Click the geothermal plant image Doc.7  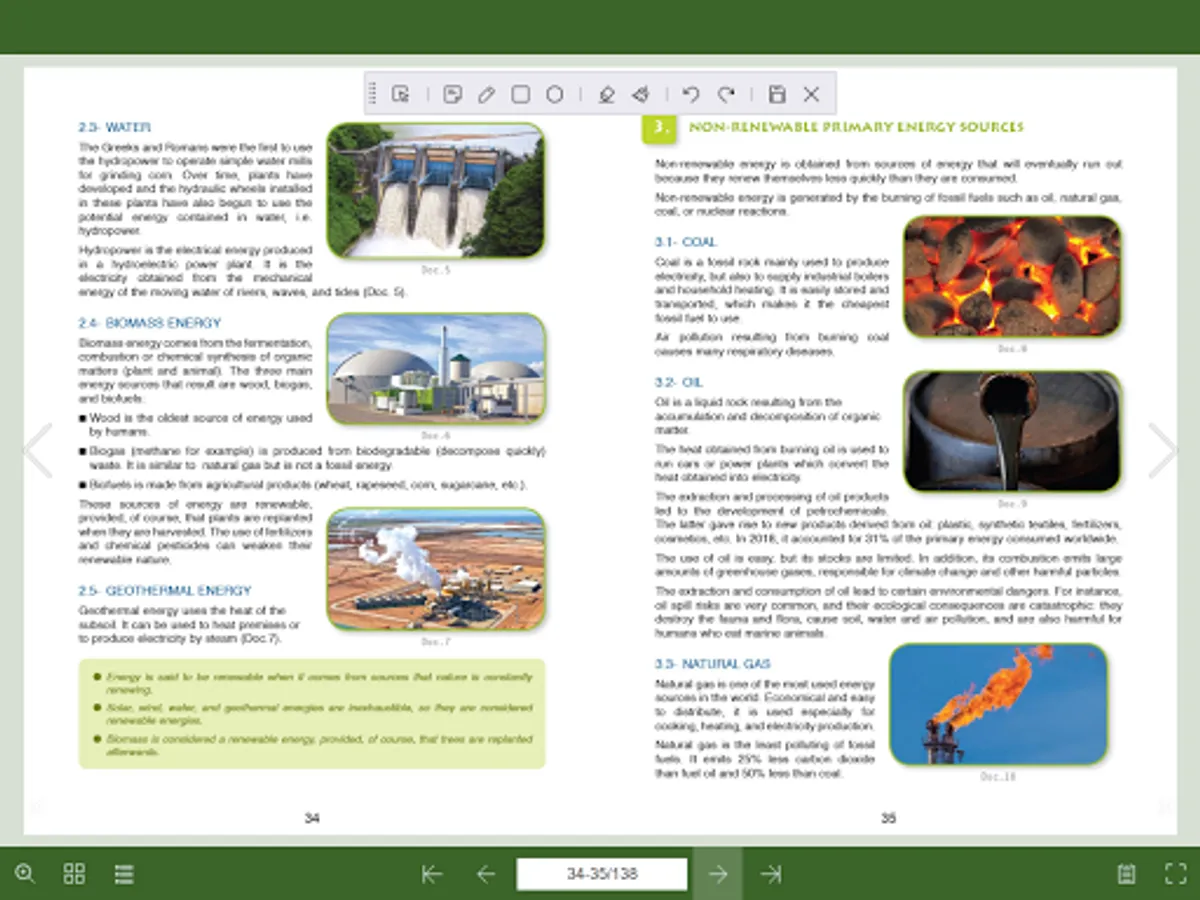pos(436,569)
